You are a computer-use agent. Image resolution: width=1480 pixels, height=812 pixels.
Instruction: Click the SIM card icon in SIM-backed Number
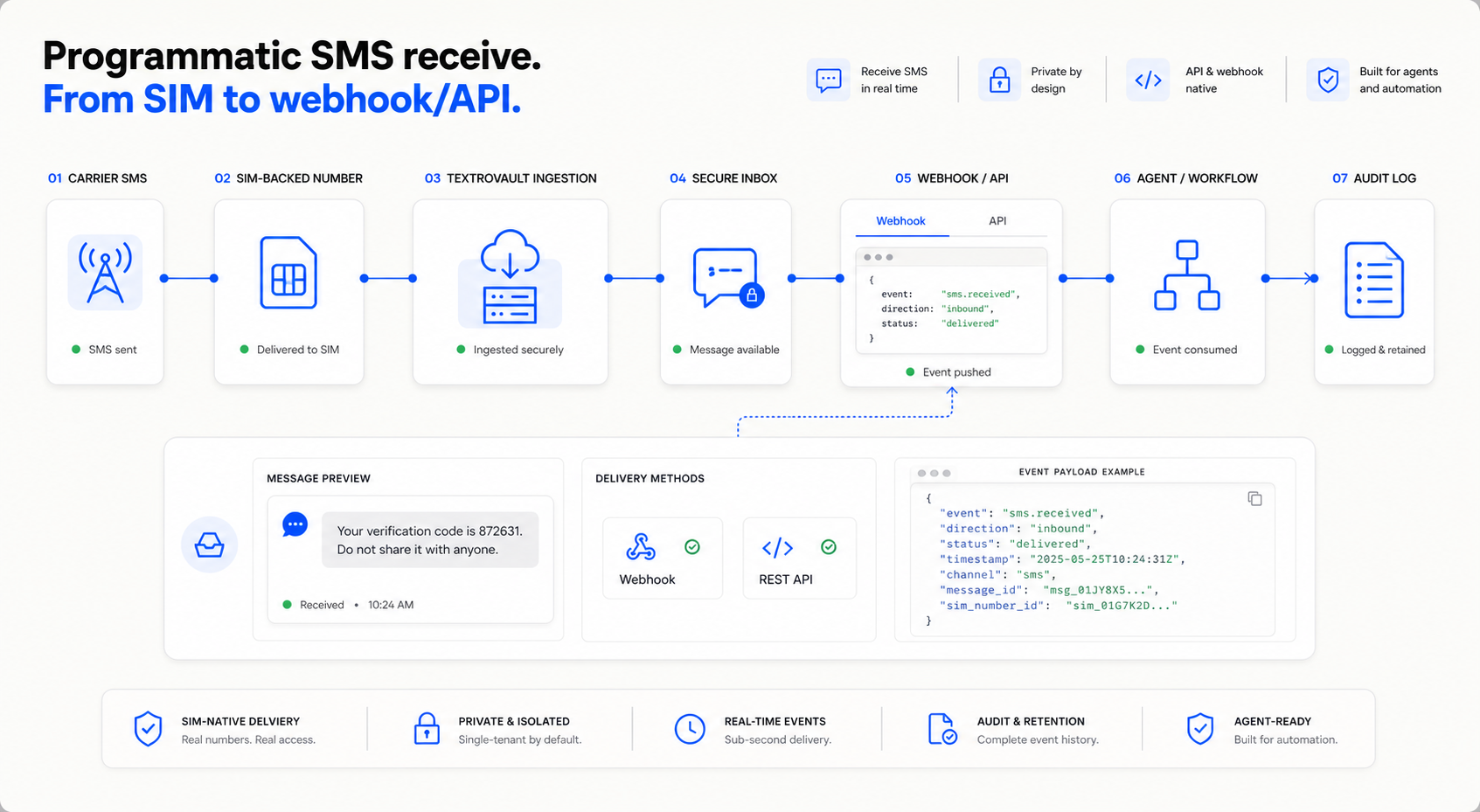coord(288,273)
